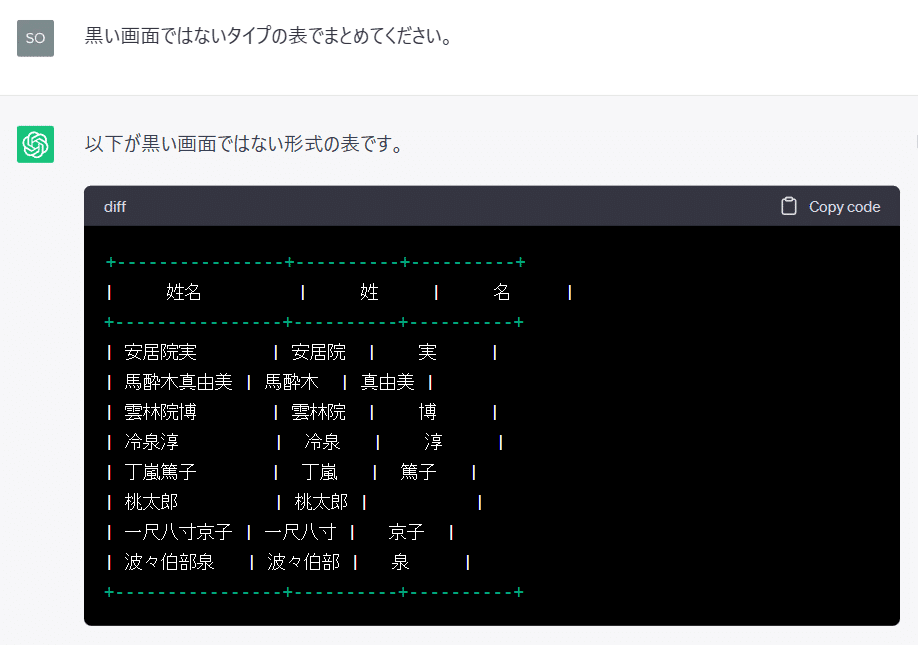
Task: Click the cell 雲林院博
Action: click(160, 412)
